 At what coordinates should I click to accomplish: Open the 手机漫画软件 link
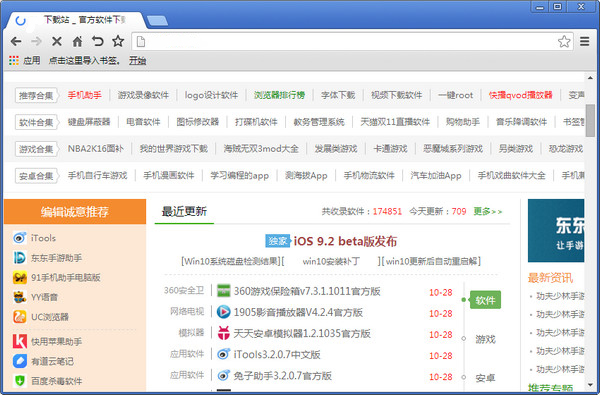click(x=169, y=175)
